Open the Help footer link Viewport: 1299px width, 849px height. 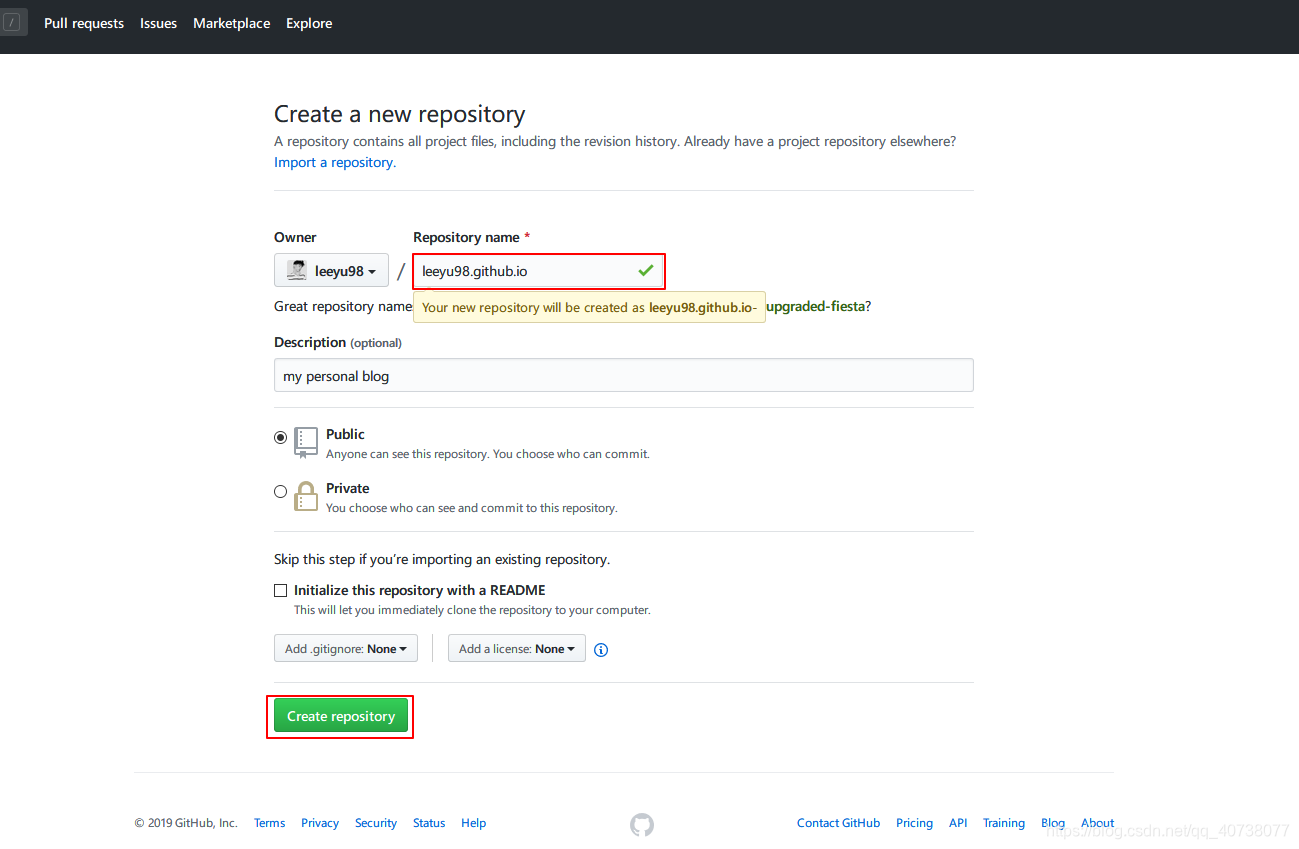[x=473, y=823]
